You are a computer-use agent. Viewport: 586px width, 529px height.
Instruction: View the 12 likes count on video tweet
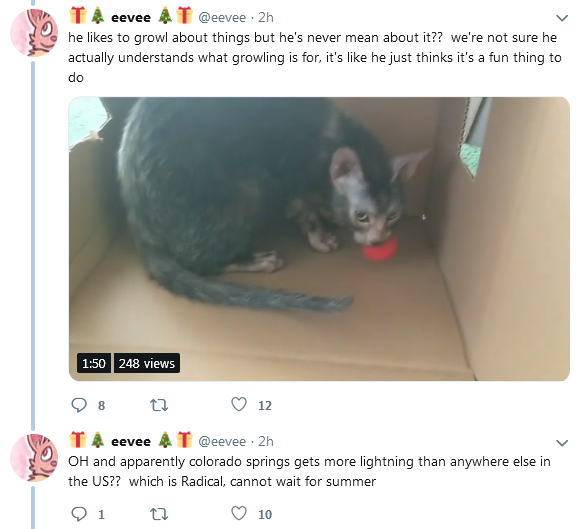(265, 406)
